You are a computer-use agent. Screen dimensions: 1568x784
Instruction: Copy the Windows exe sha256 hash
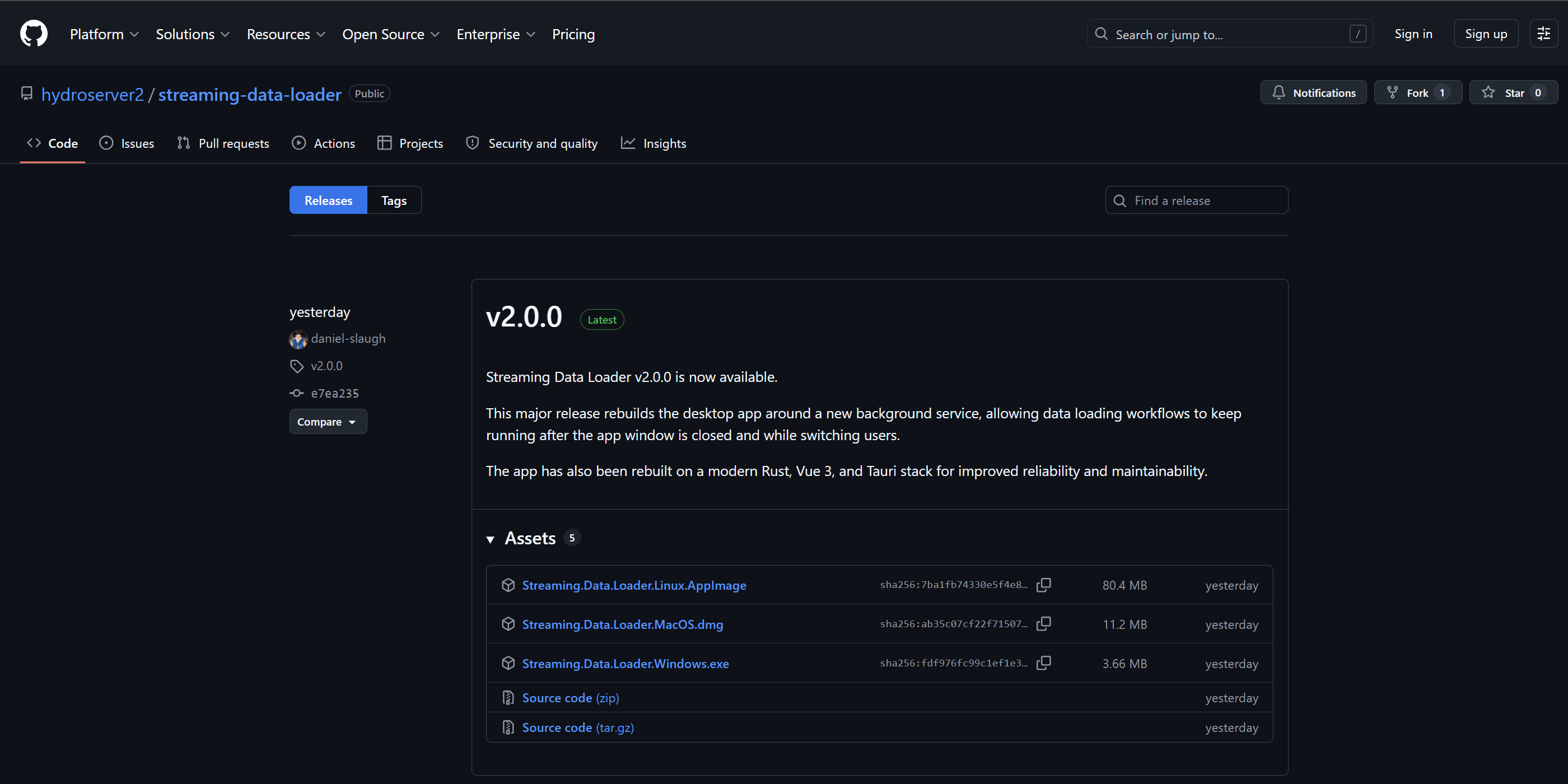[x=1043, y=663]
